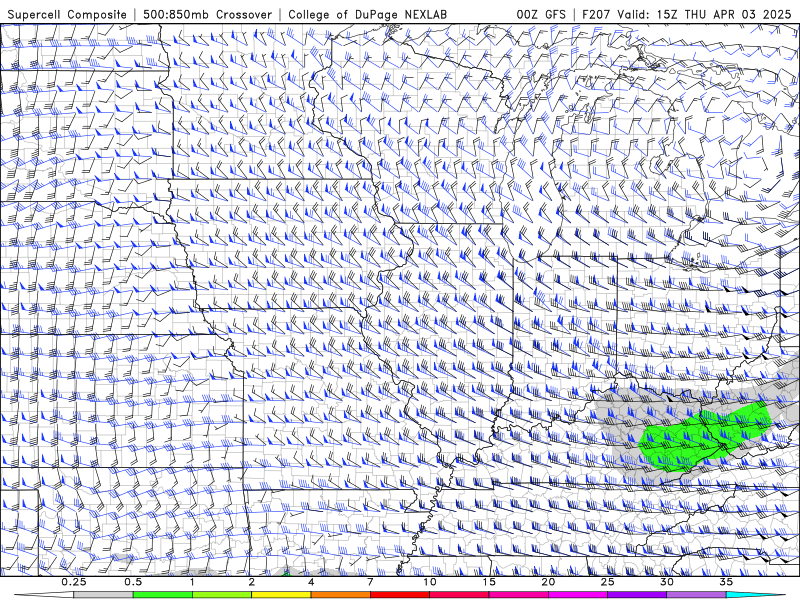Screen dimensions: 800x600
Task: Select the hot pink 15–20 color bar segment
Action: tap(518, 595)
